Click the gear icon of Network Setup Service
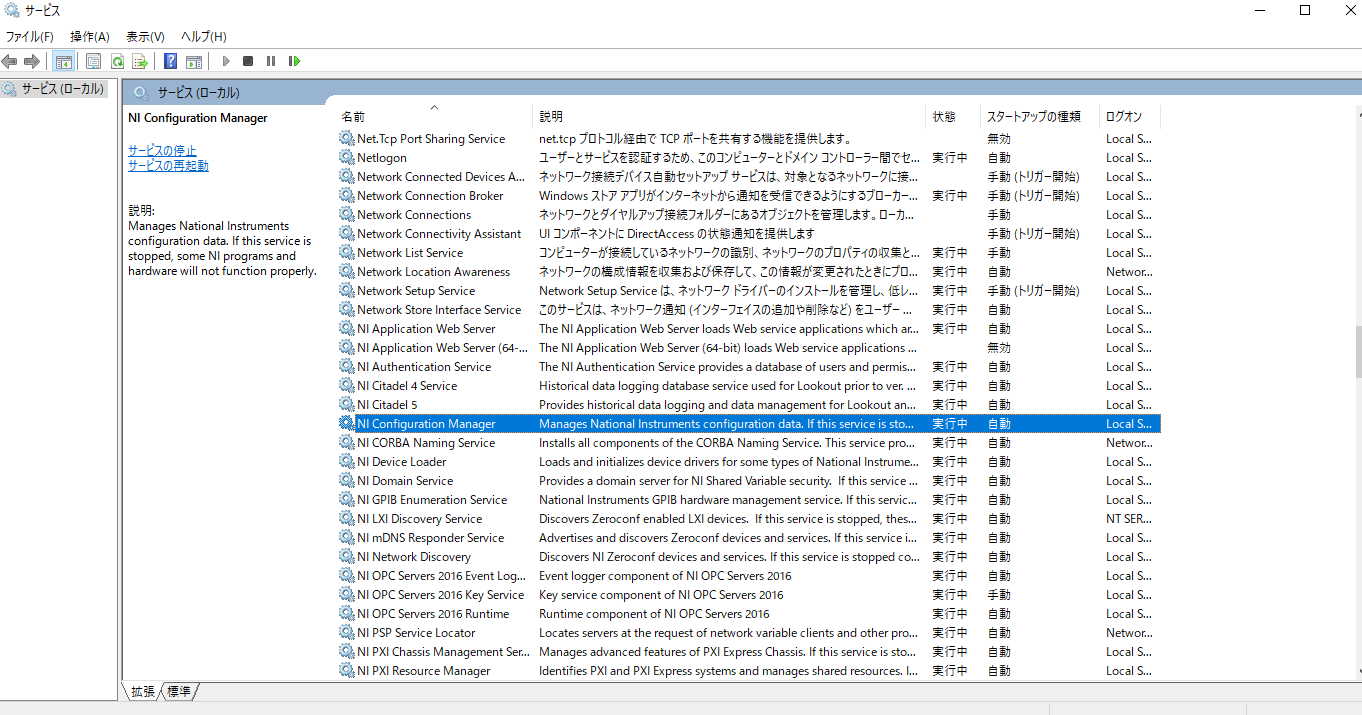The width and height of the screenshot is (1362, 715). tap(347, 290)
